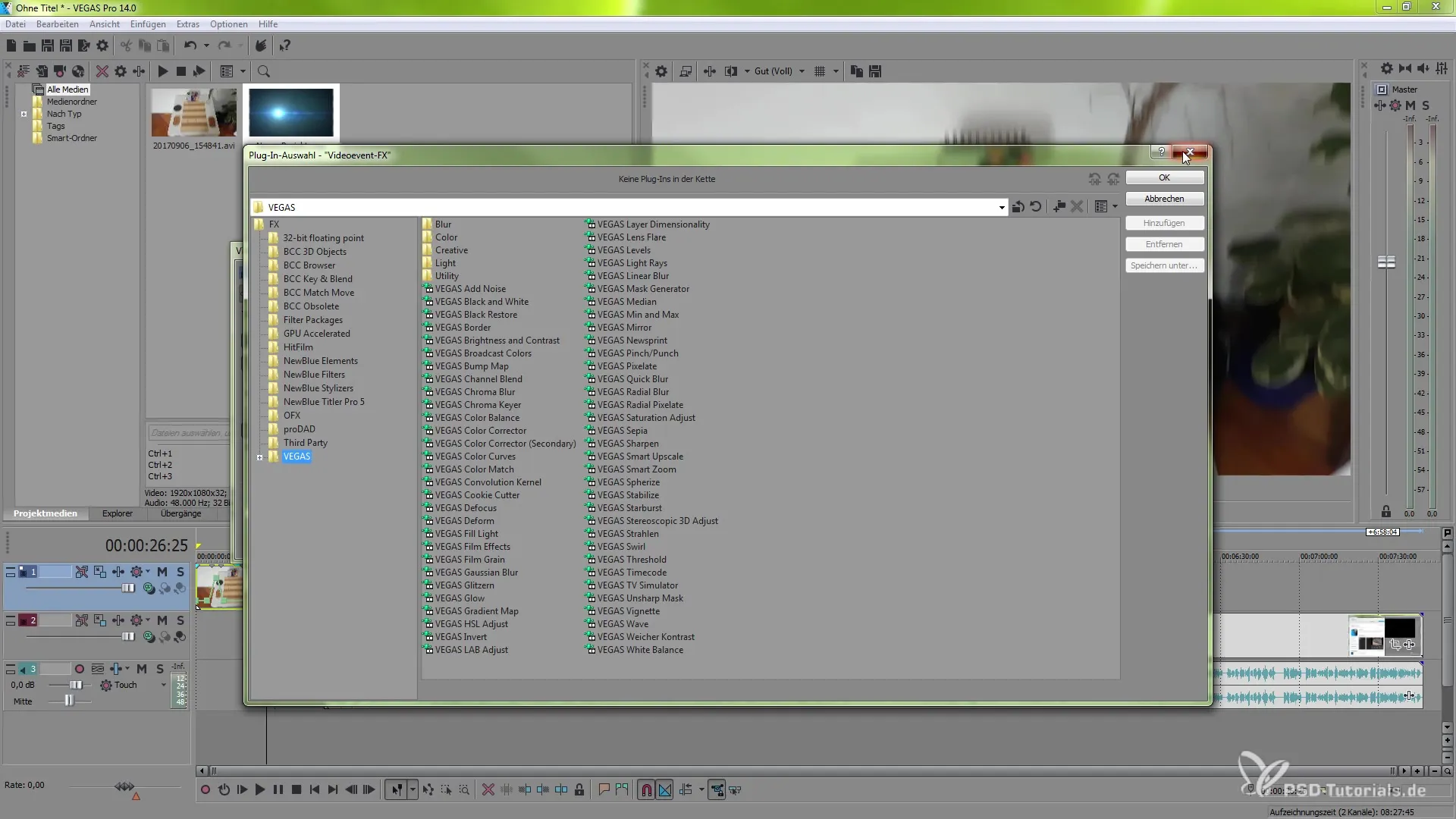1456x819 pixels.
Task: Open search magnifier in Project Media panel
Action: [x=264, y=71]
